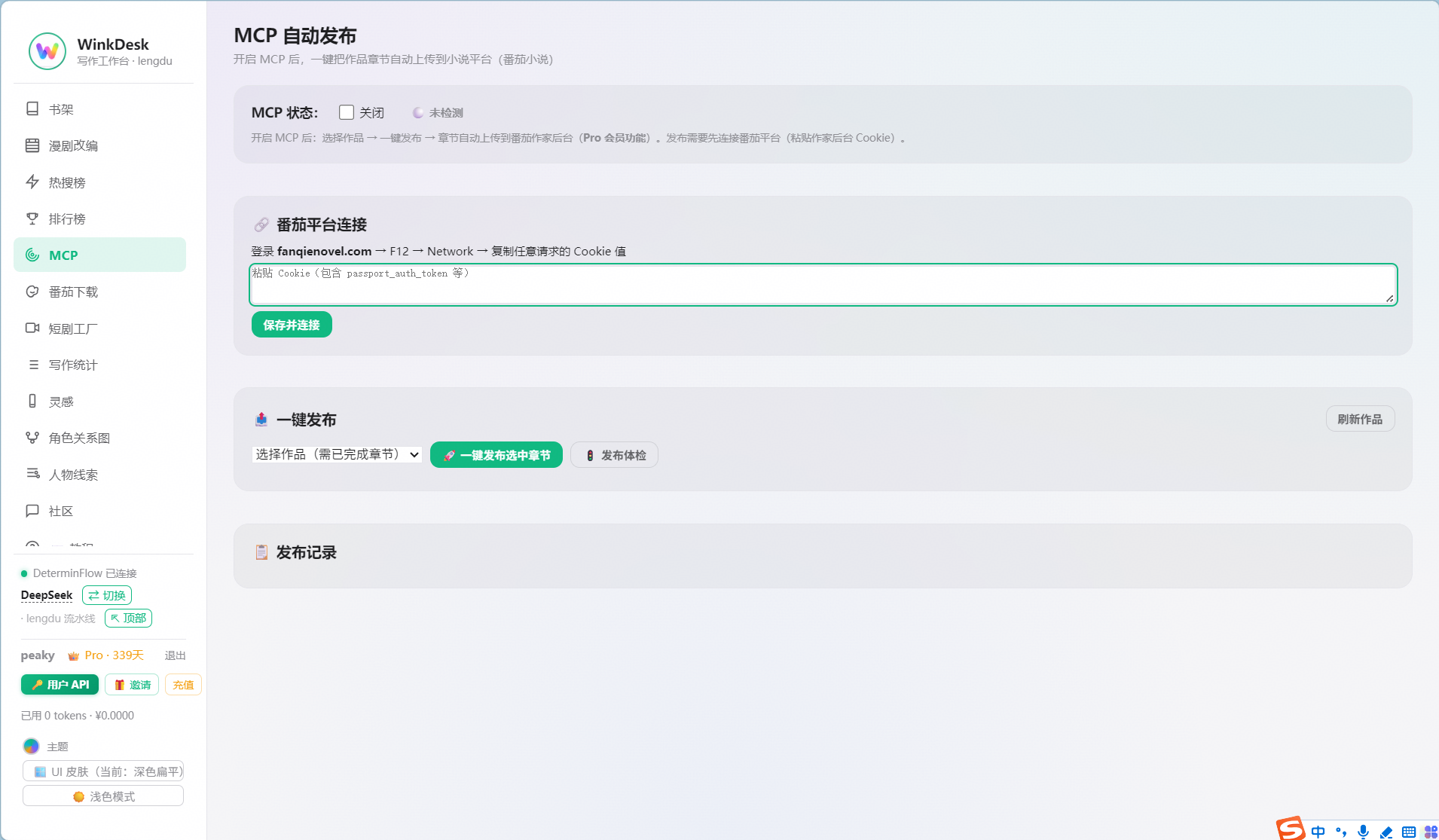1439x840 pixels.
Task: Click 刷新作品 to refresh works
Action: point(1360,419)
